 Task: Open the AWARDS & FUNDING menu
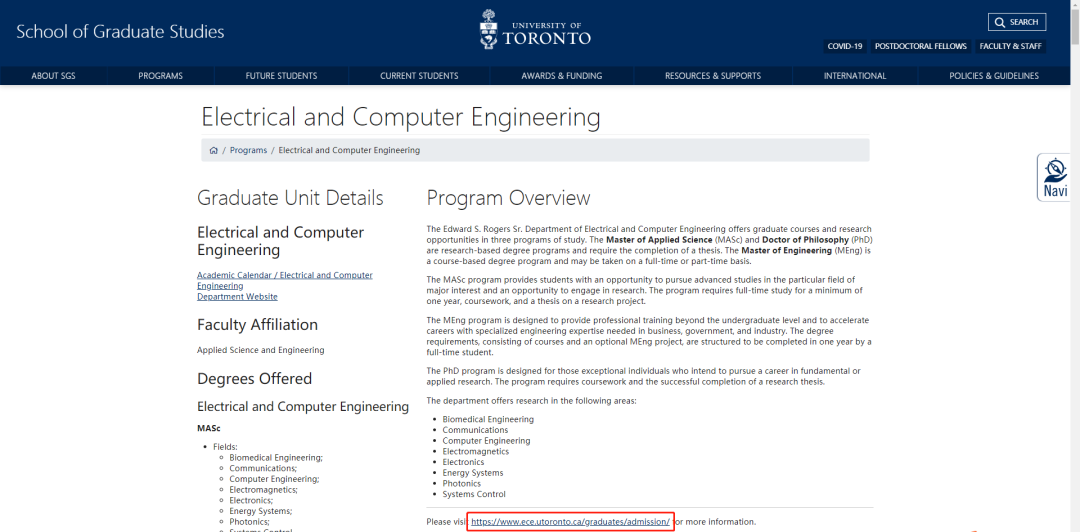pos(561,76)
